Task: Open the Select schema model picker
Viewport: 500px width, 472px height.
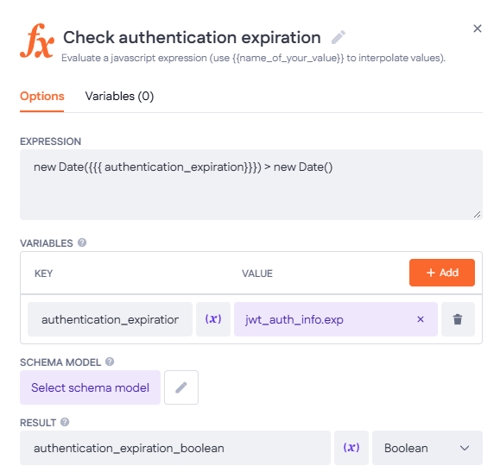Action: tap(90, 387)
